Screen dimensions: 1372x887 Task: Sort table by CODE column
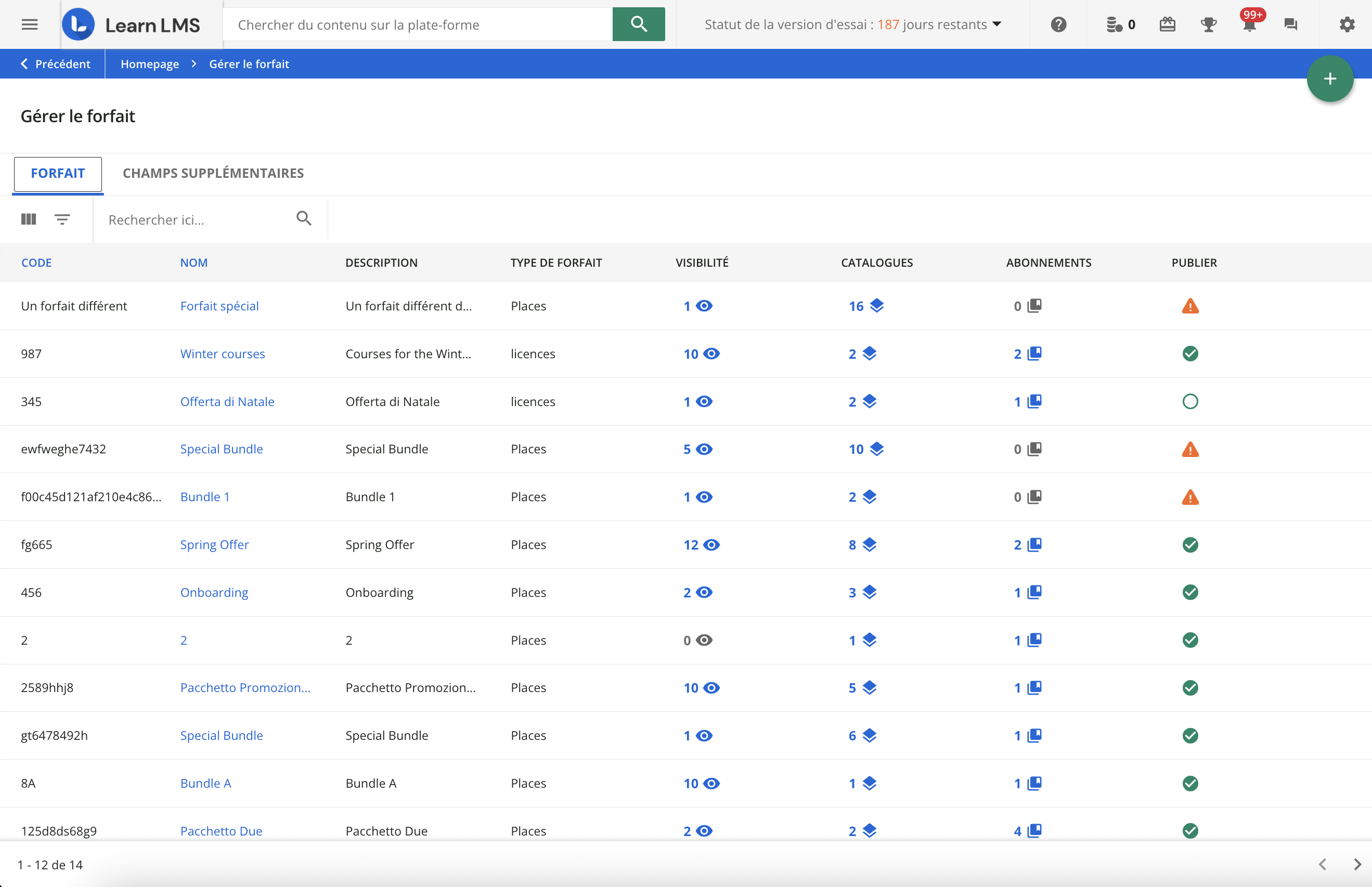[36, 263]
